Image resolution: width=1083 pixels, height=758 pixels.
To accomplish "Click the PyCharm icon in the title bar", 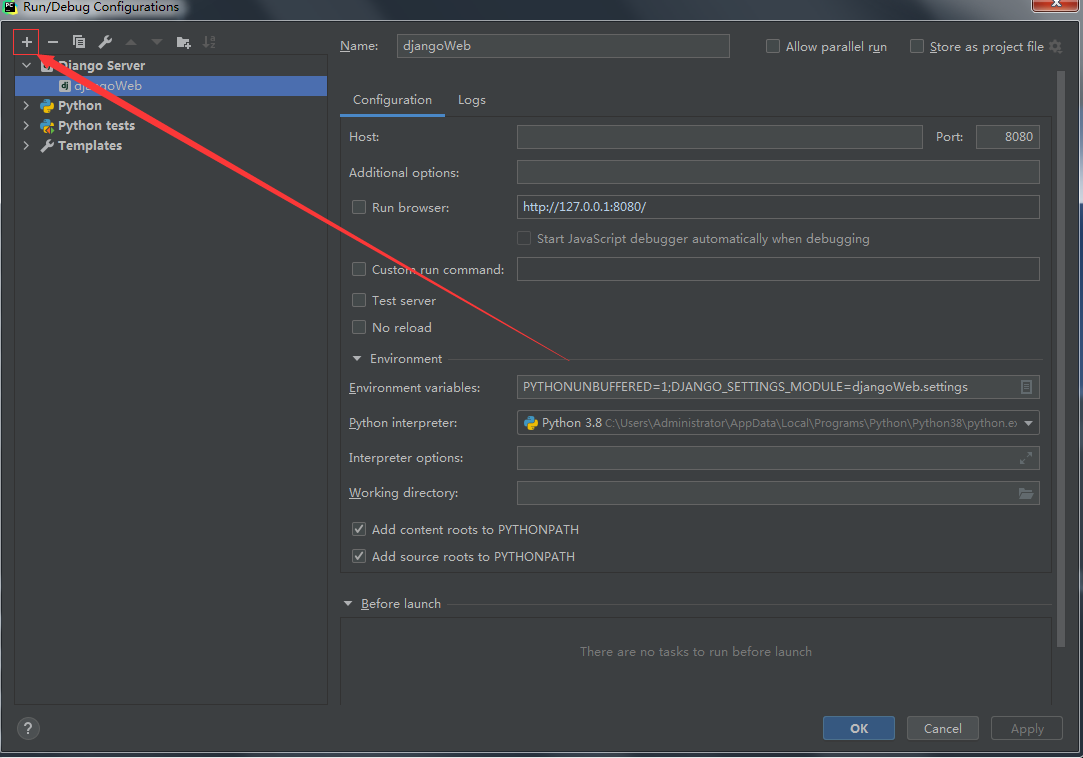I will coord(10,7).
